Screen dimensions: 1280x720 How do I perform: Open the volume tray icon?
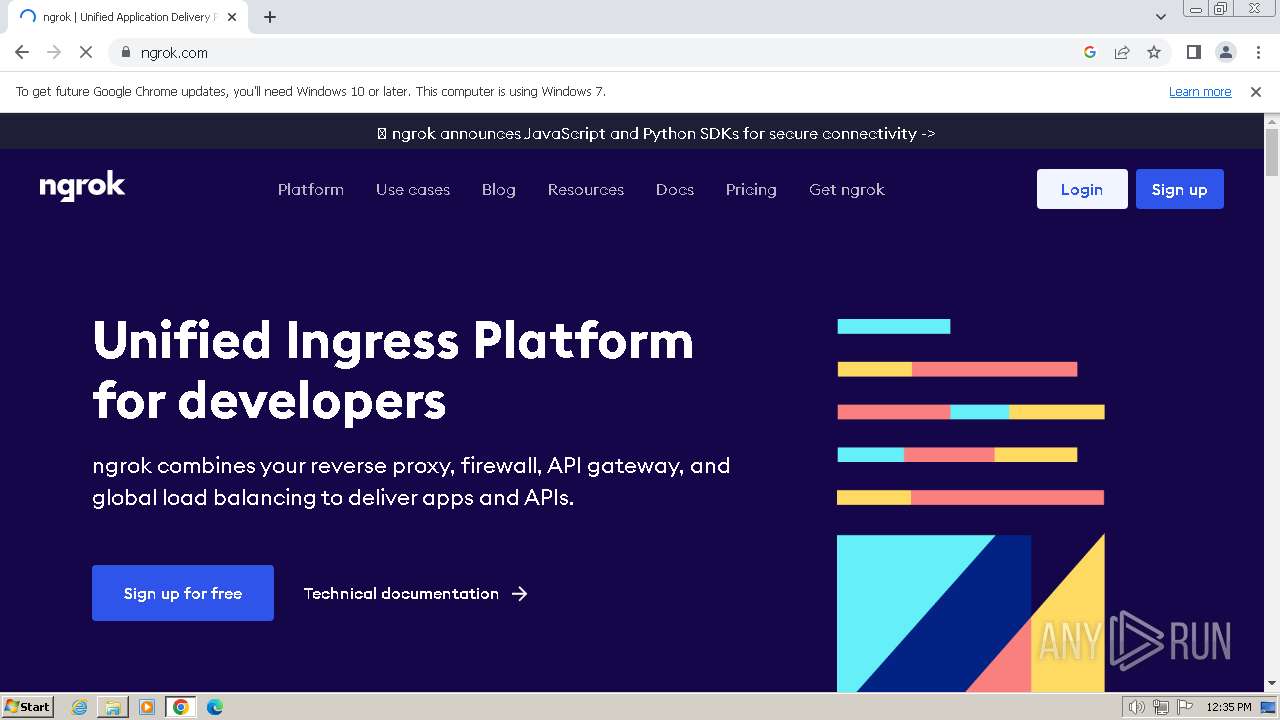click(1137, 707)
